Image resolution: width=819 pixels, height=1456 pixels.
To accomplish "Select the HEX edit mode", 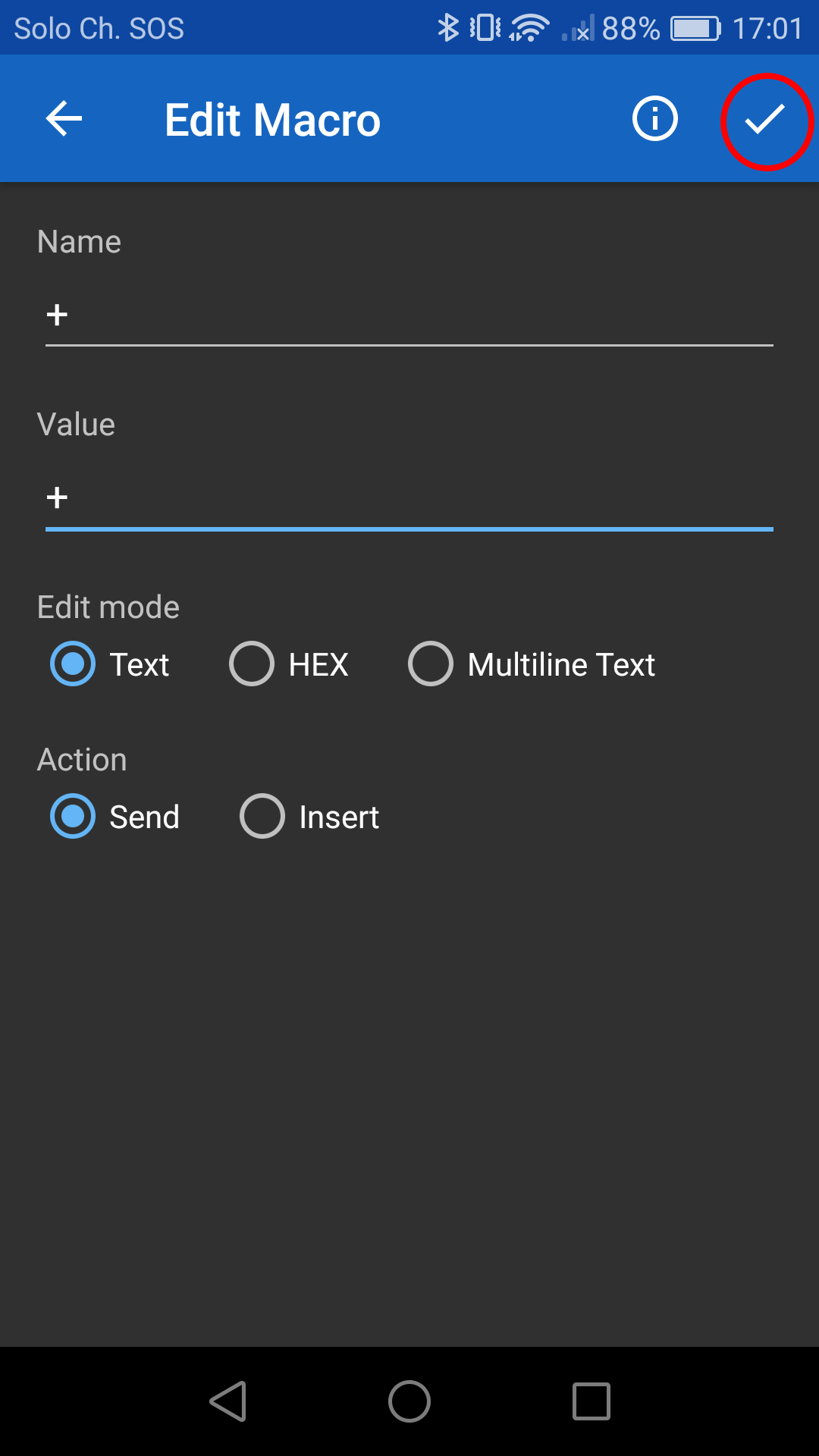I will [x=252, y=664].
